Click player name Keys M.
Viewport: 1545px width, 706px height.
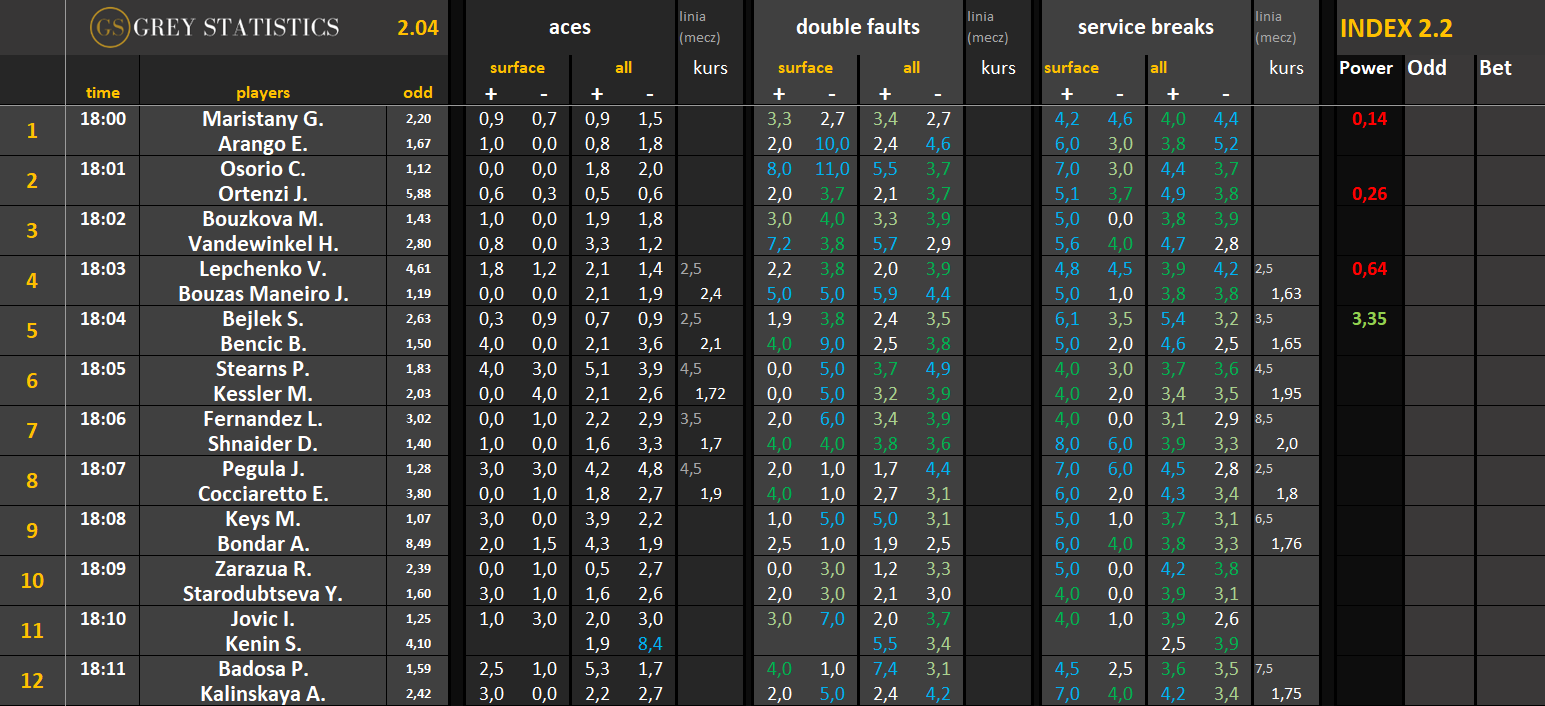263,519
